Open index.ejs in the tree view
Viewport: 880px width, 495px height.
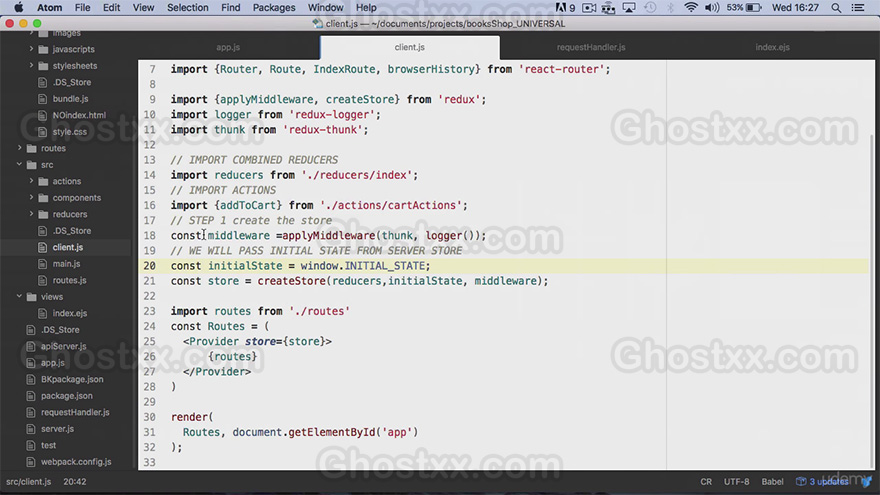(x=70, y=313)
